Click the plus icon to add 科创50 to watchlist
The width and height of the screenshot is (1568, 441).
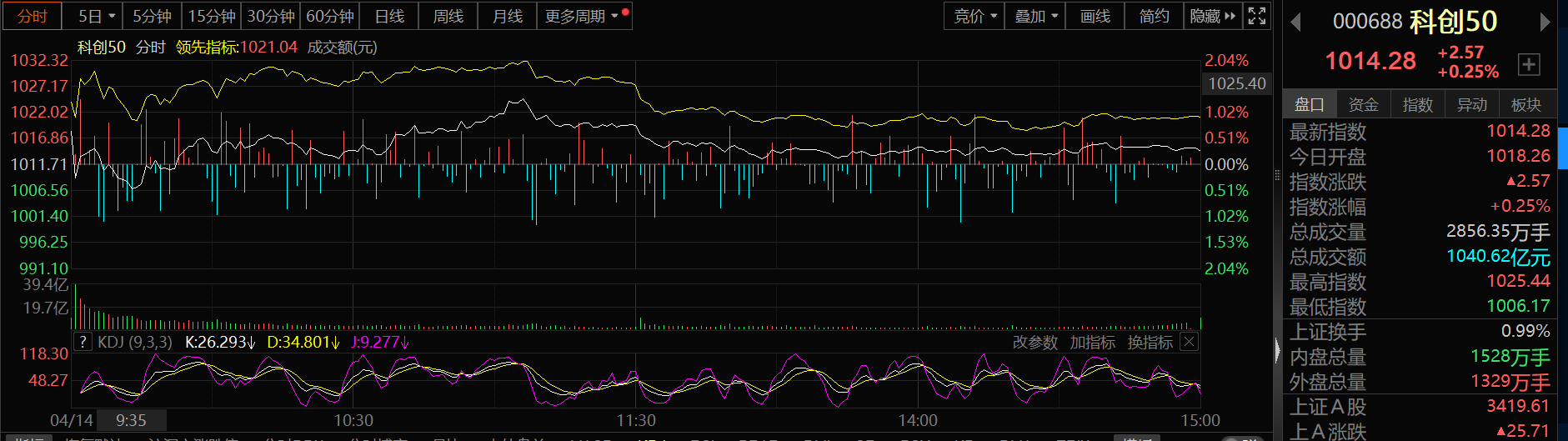(1529, 64)
